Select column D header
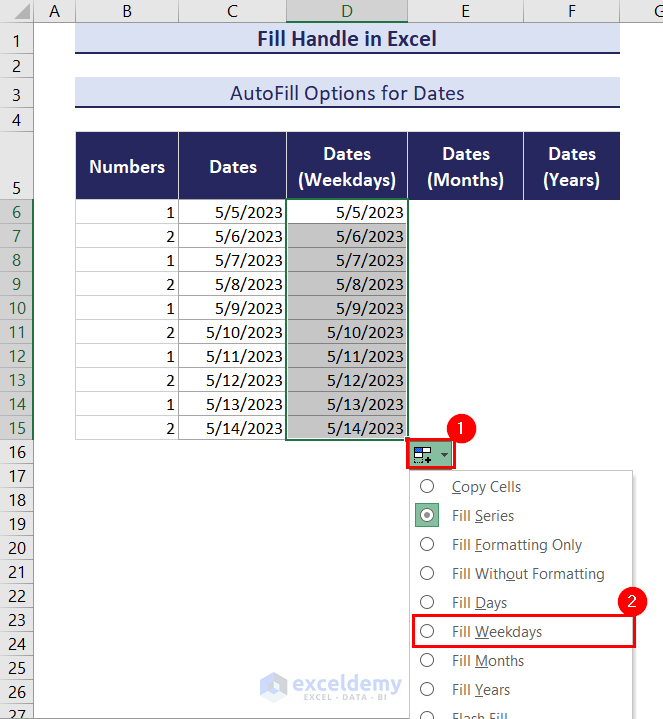This screenshot has height=719, width=663. pos(347,11)
